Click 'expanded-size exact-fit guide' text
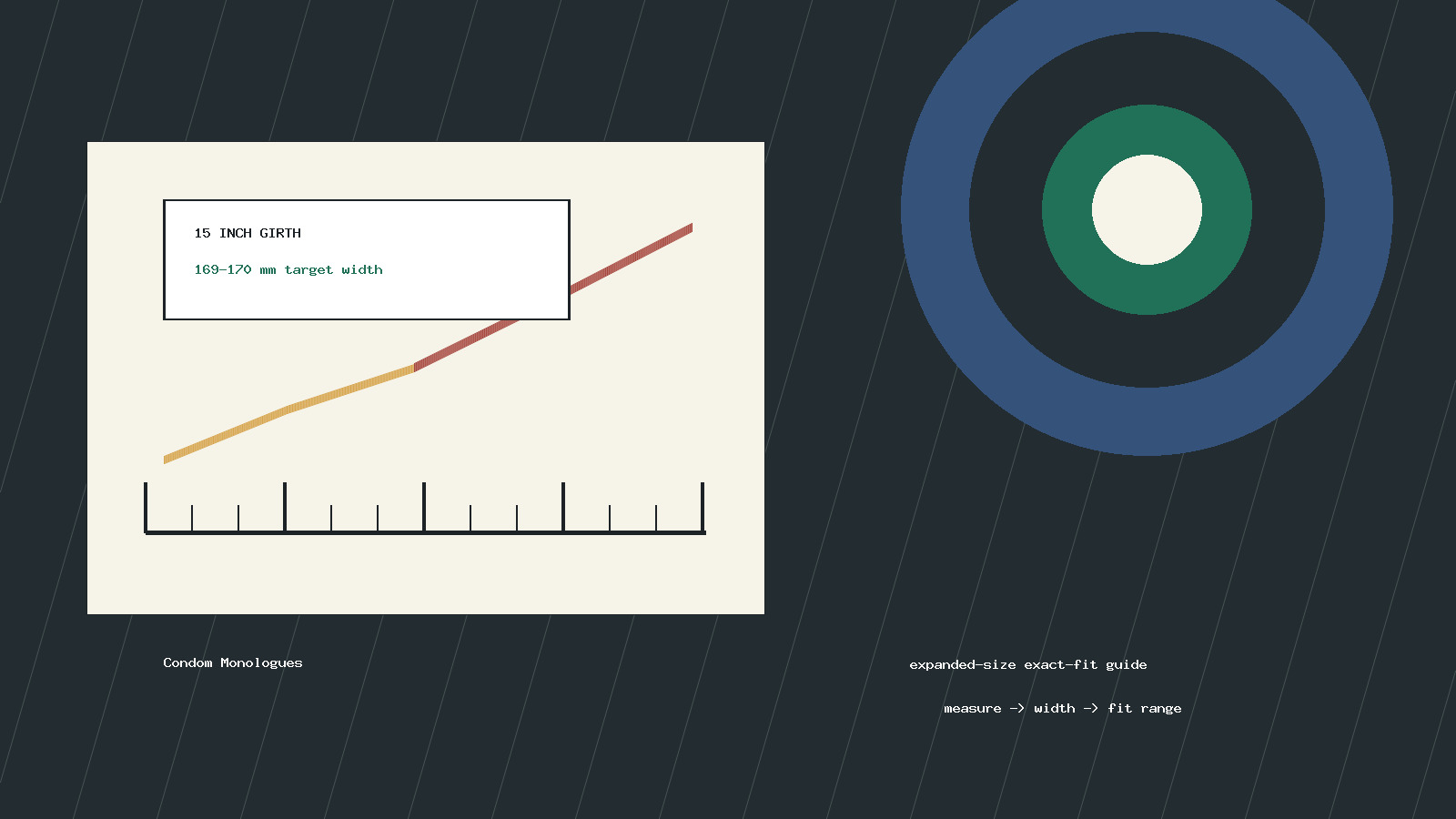Viewport: 1456px width, 819px height. [x=1028, y=664]
